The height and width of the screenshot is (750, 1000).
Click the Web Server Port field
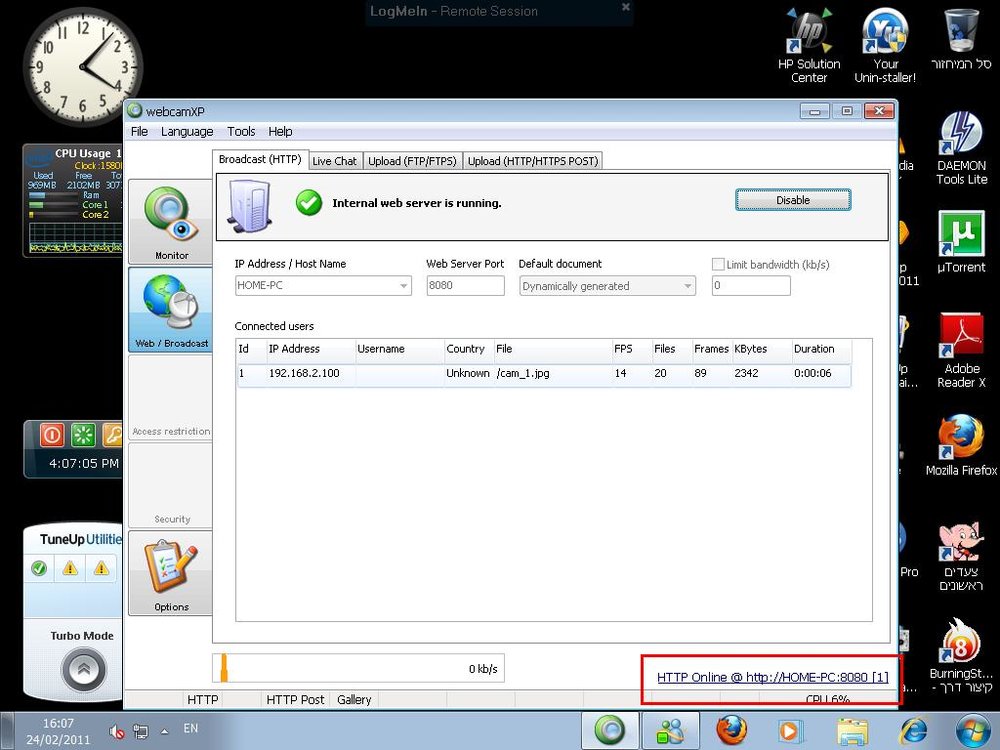point(466,286)
